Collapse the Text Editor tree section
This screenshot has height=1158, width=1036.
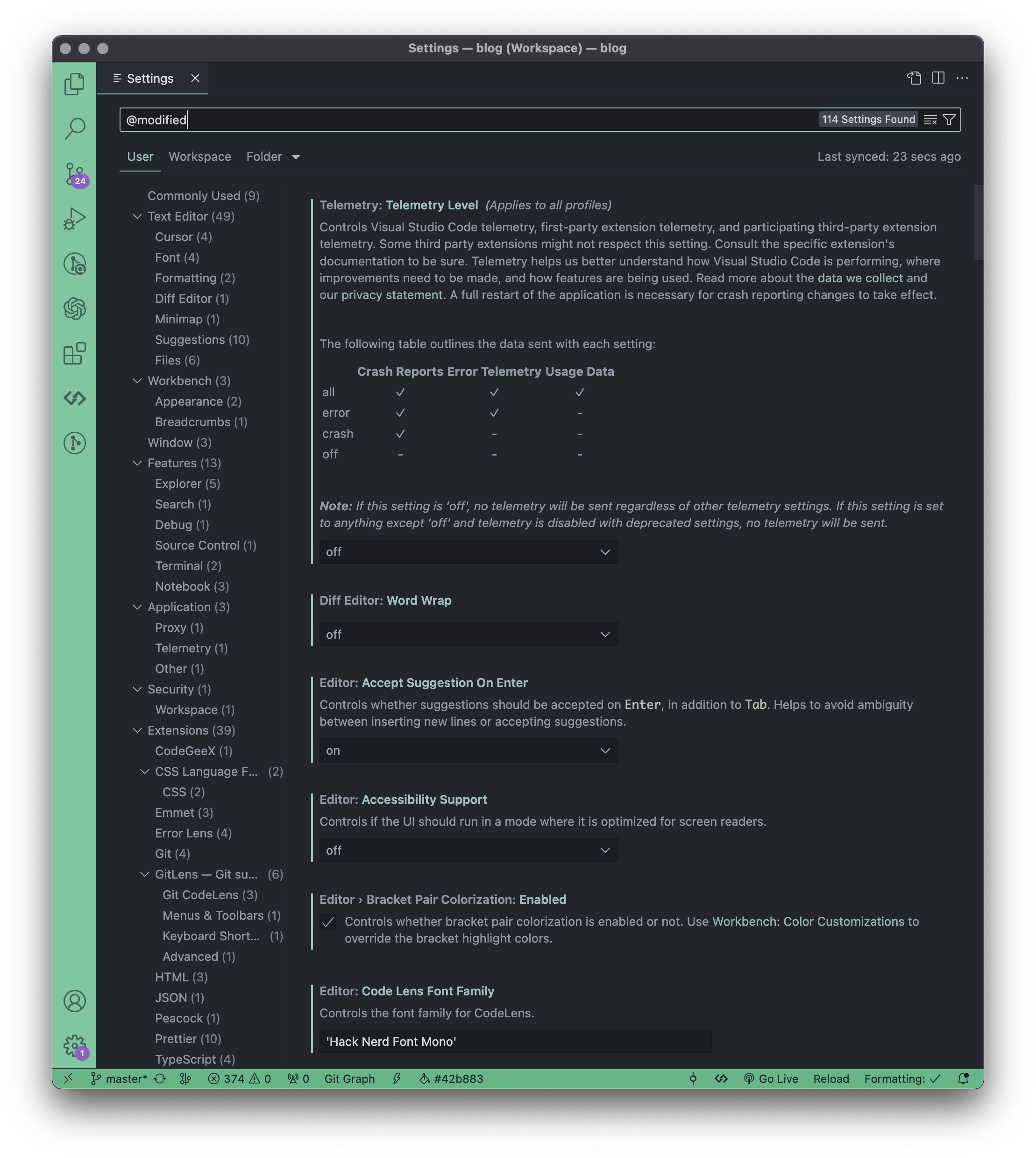point(137,216)
